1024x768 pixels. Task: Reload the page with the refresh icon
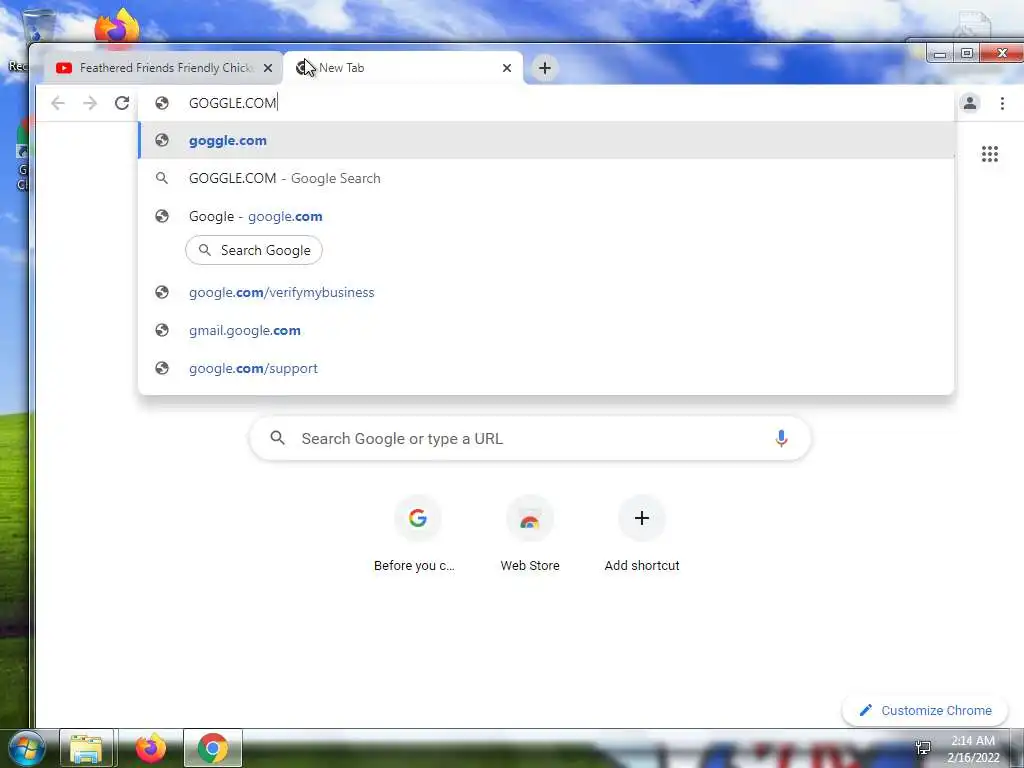pos(121,103)
